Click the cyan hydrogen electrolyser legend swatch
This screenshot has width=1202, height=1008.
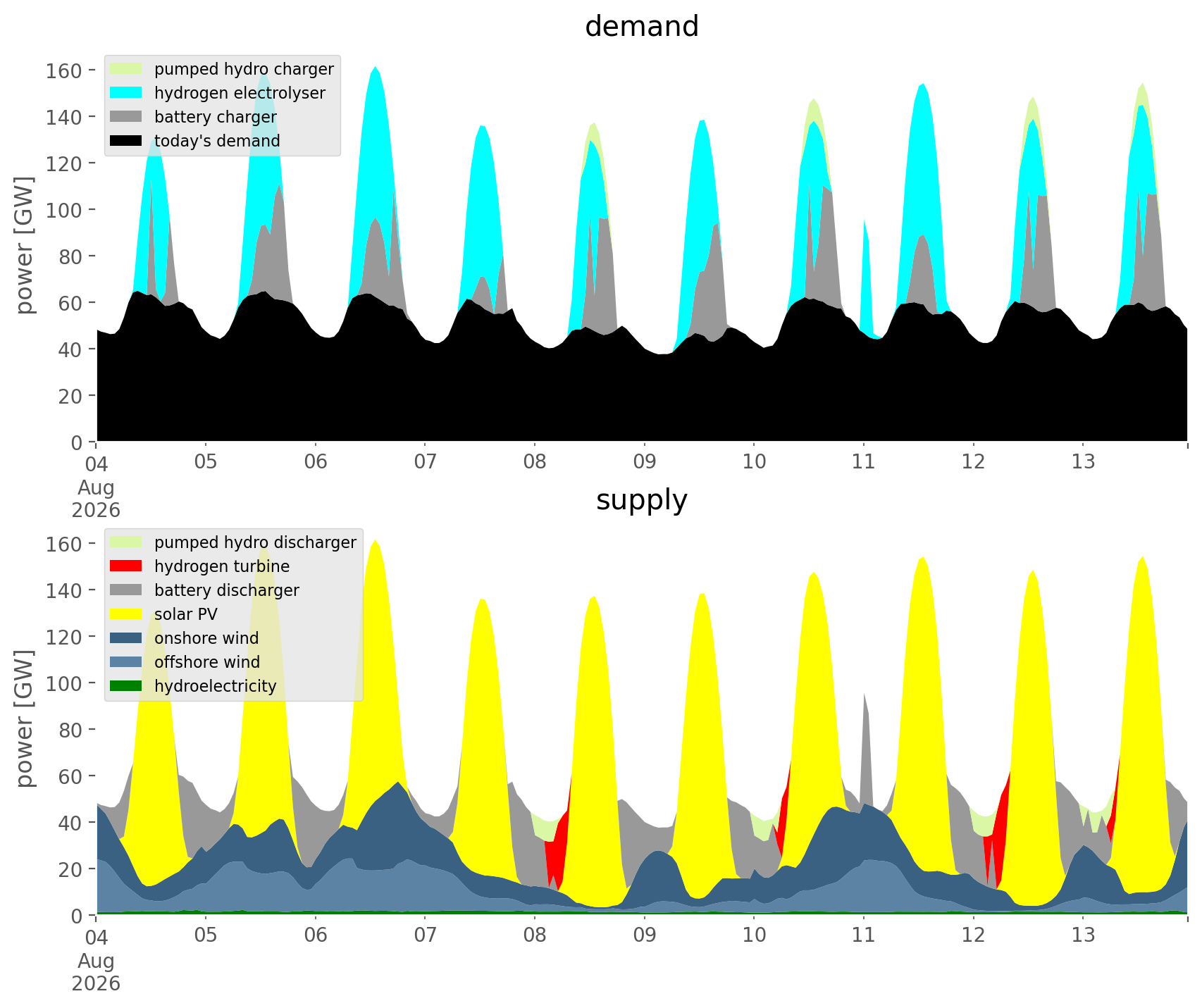point(126,93)
